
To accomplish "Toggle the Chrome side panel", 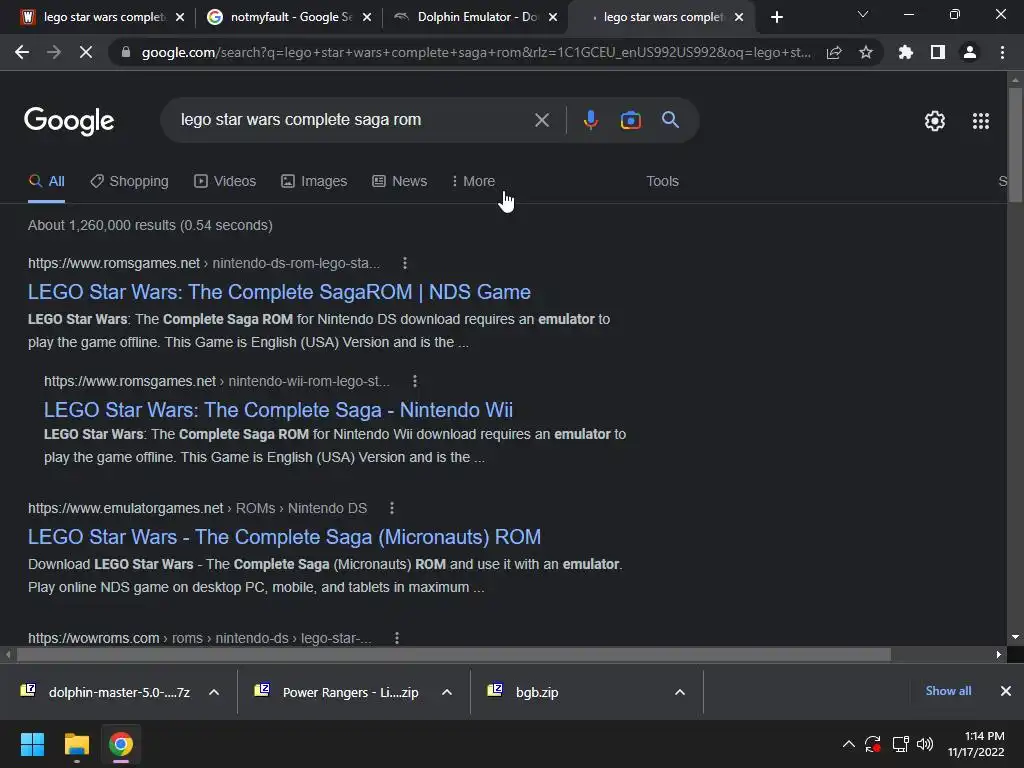I will [938, 52].
